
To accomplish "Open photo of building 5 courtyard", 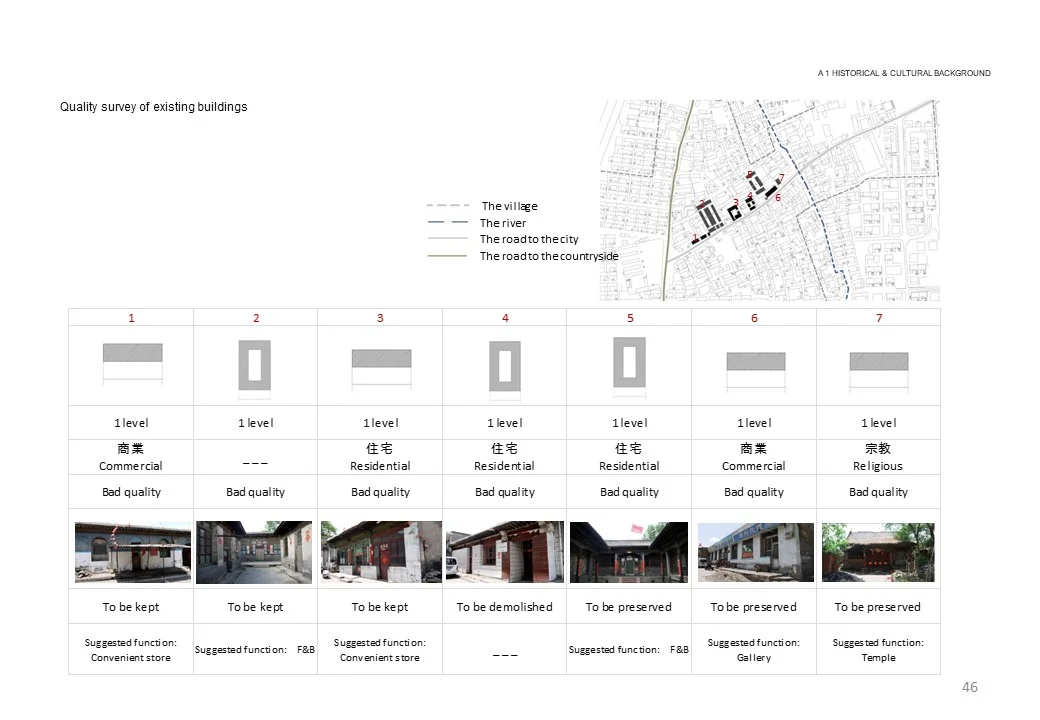I will (x=629, y=552).
